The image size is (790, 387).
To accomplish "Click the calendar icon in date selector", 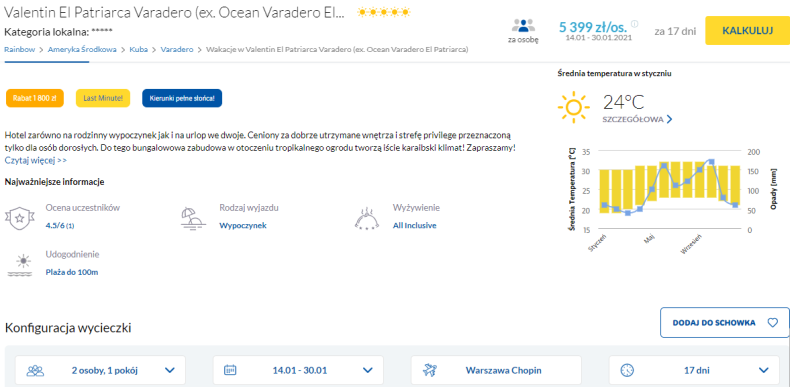I will (230, 370).
